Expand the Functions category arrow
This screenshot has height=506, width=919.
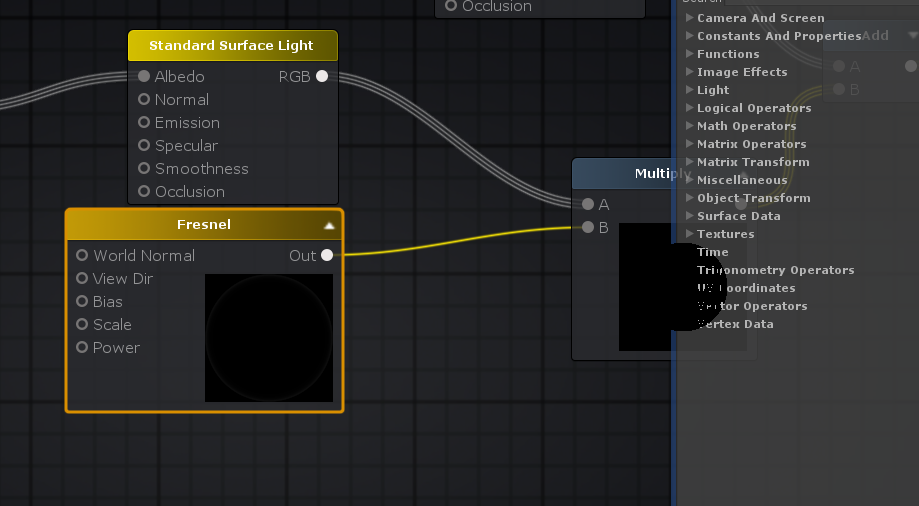[690, 53]
